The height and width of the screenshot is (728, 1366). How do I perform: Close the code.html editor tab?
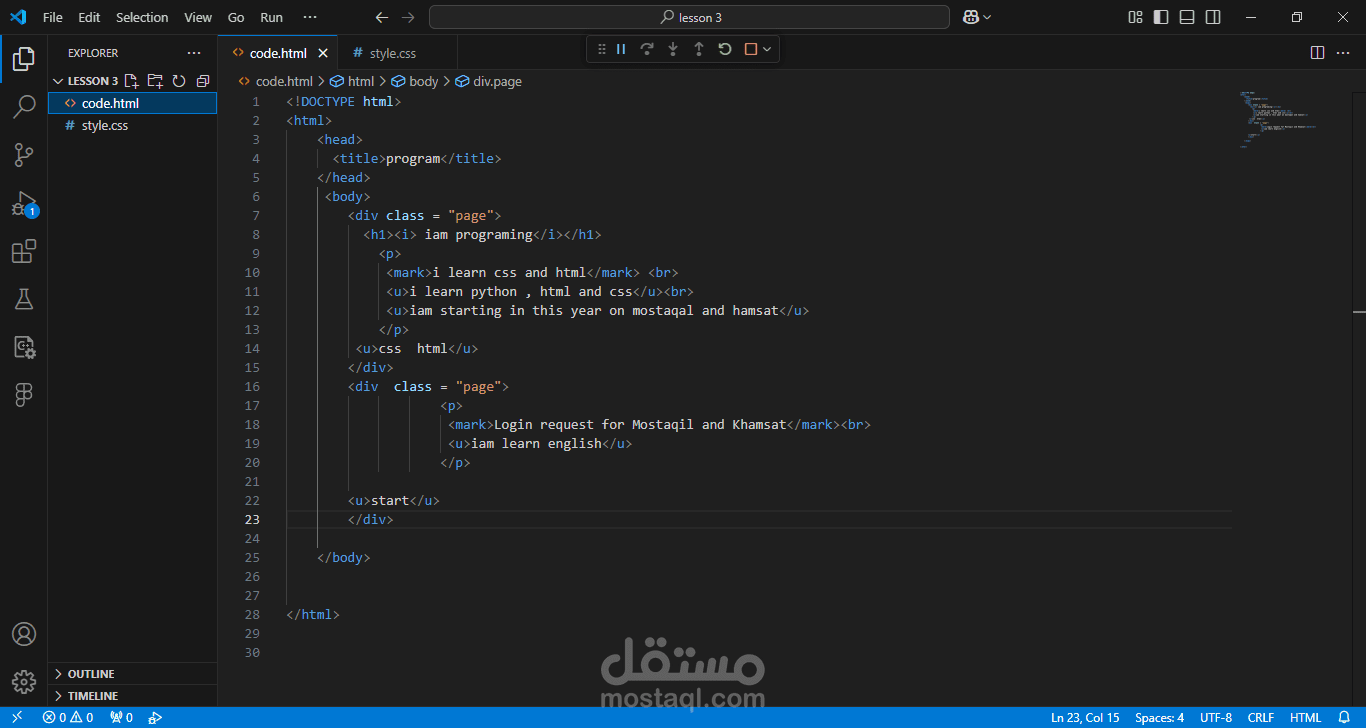[323, 53]
